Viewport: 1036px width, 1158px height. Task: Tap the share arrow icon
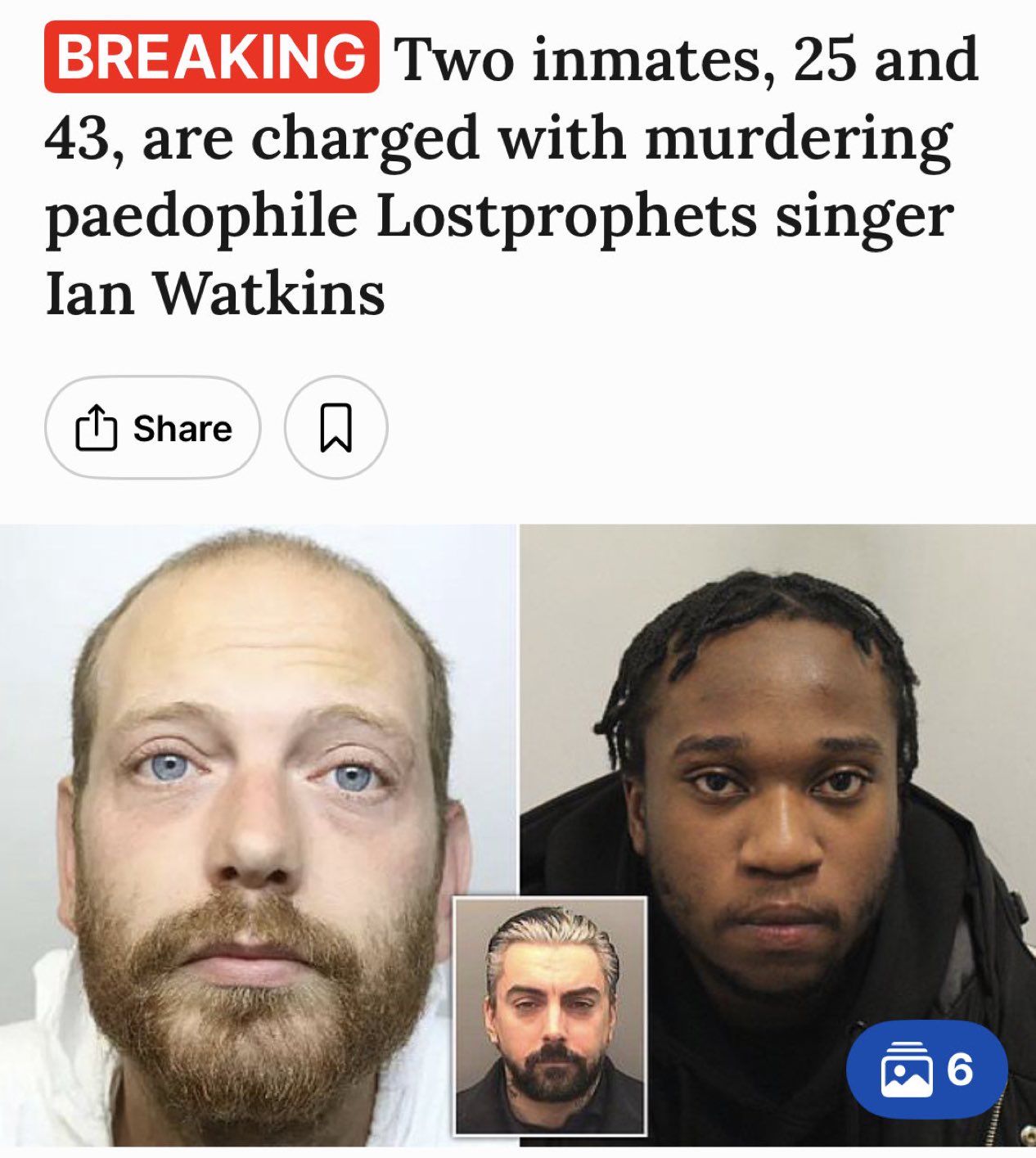97,427
